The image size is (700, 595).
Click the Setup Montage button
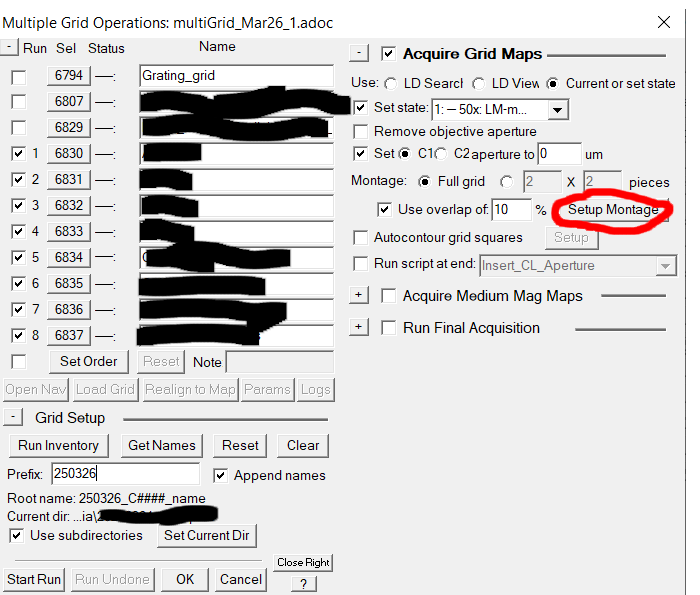tap(612, 209)
